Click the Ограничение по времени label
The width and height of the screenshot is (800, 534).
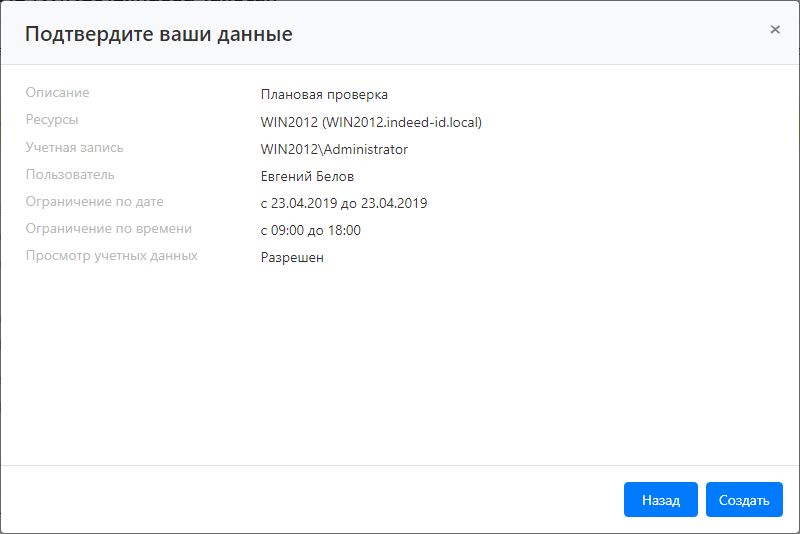click(108, 229)
